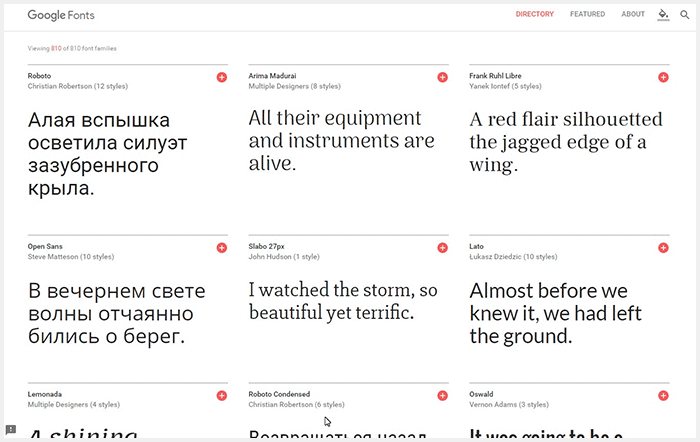
Task: Add Arima Madurai using its plus icon
Action: pos(442,78)
